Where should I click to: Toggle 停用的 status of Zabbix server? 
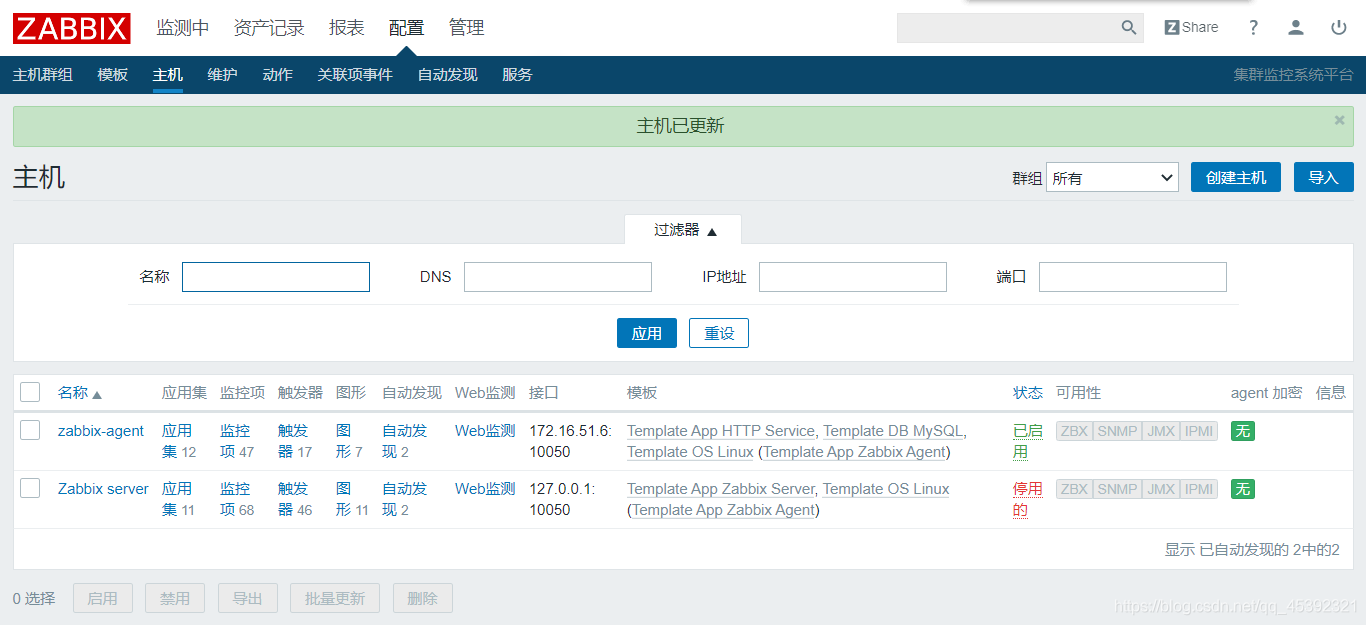(x=1028, y=499)
